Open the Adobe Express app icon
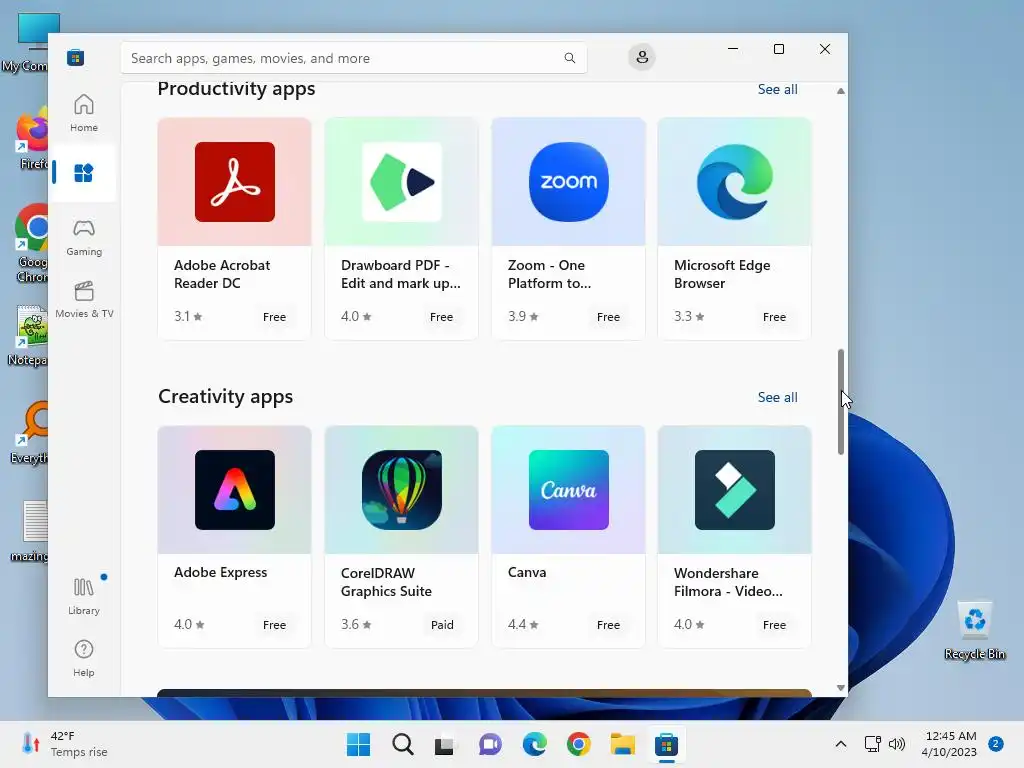Screen dimensions: 1024x768 [234, 490]
